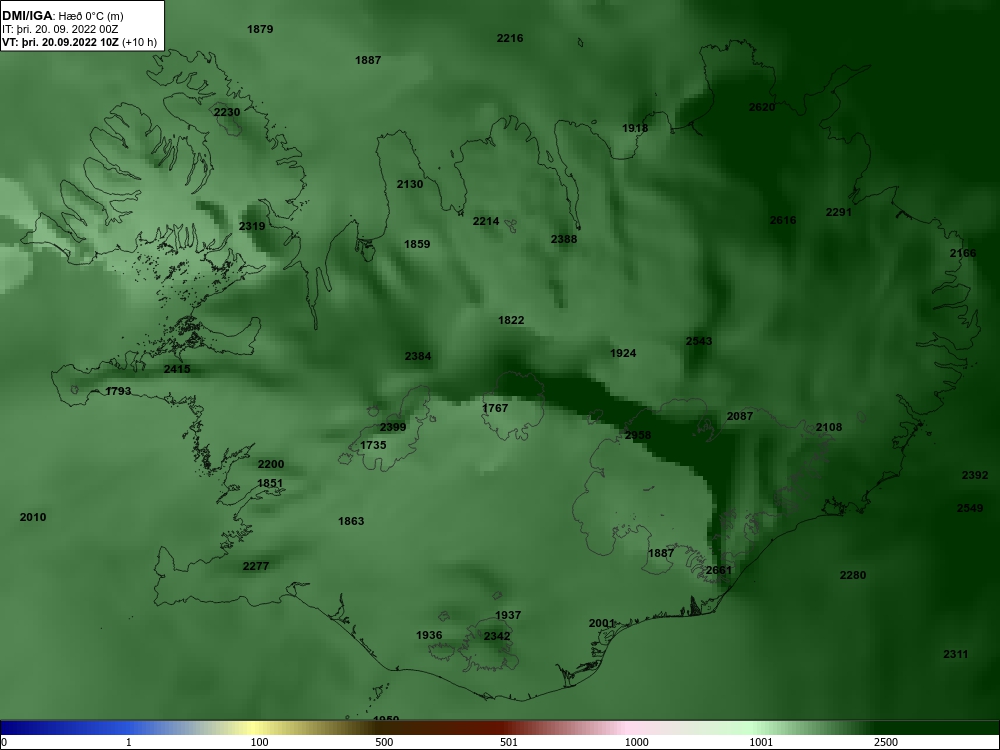Click the map value 2291
Image resolution: width=1000 pixels, height=750 pixels.
pos(838,212)
